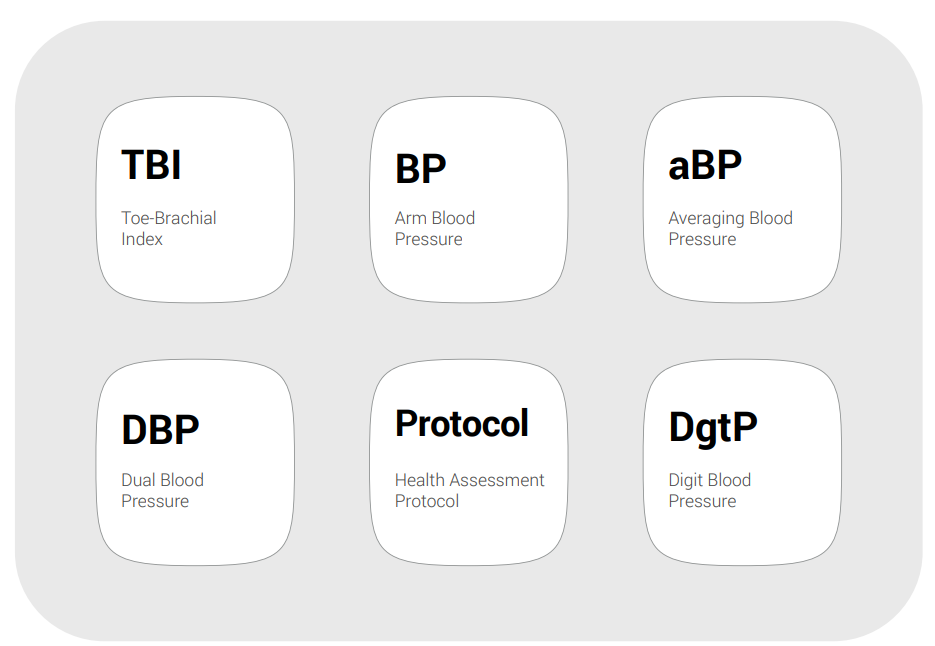935x646 pixels.
Task: Open the TBI measurement tile
Action: pyautogui.click(x=195, y=200)
